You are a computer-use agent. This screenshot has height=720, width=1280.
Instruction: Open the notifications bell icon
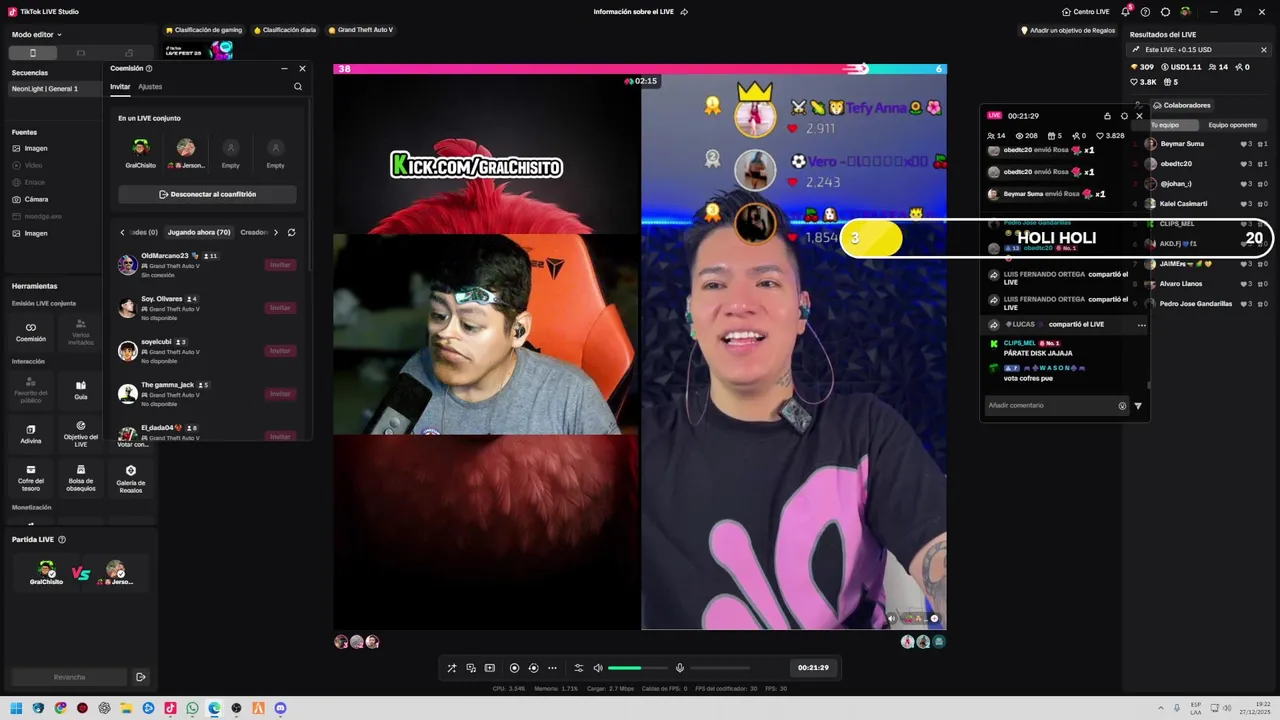(1126, 12)
